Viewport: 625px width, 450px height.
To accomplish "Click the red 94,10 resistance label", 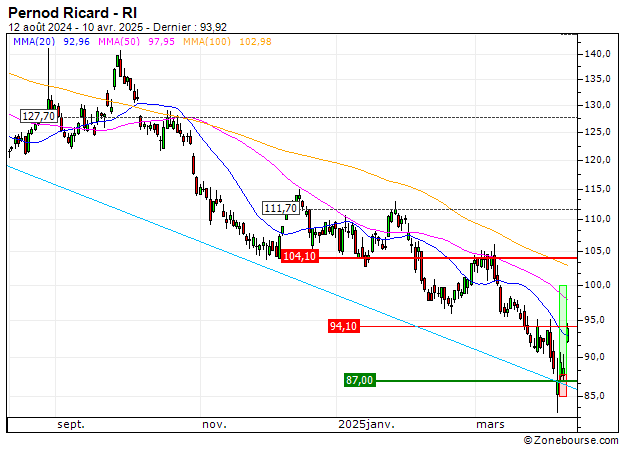I will (343, 326).
